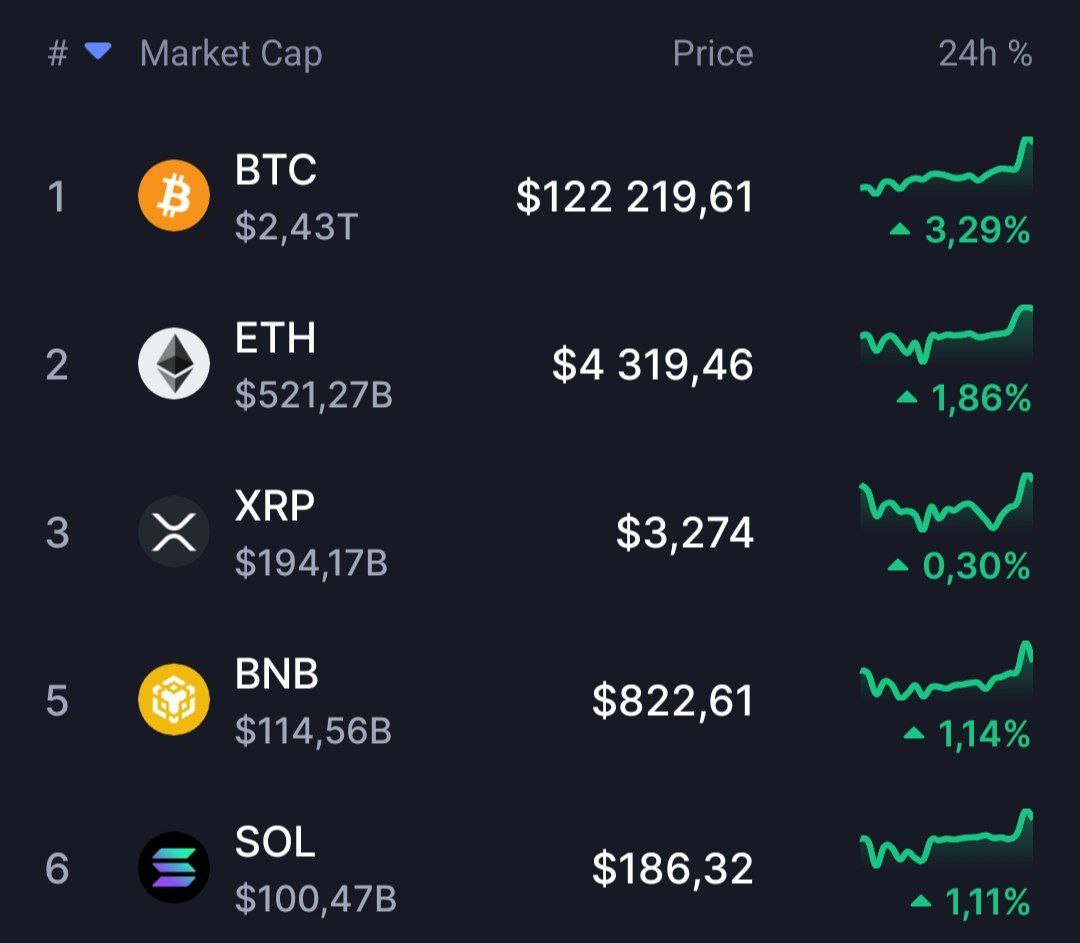Select the BNB price $822,61

[x=673, y=701]
